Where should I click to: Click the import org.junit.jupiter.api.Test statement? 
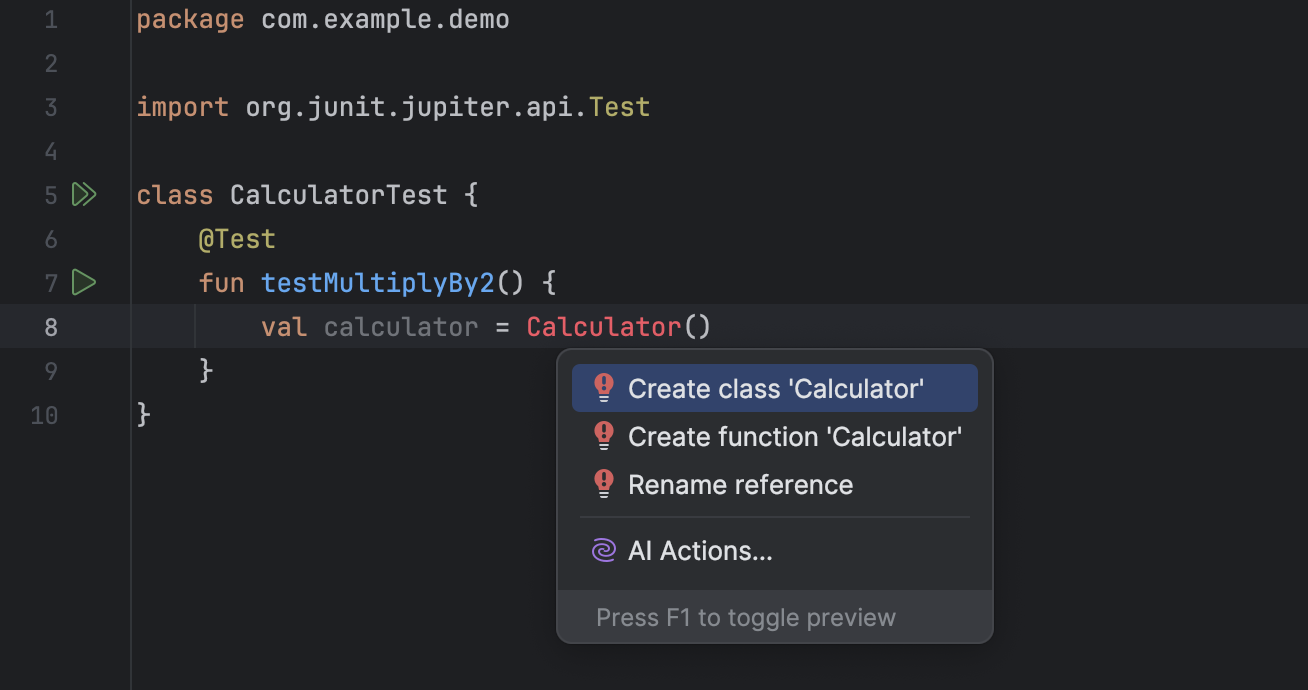[x=395, y=106]
